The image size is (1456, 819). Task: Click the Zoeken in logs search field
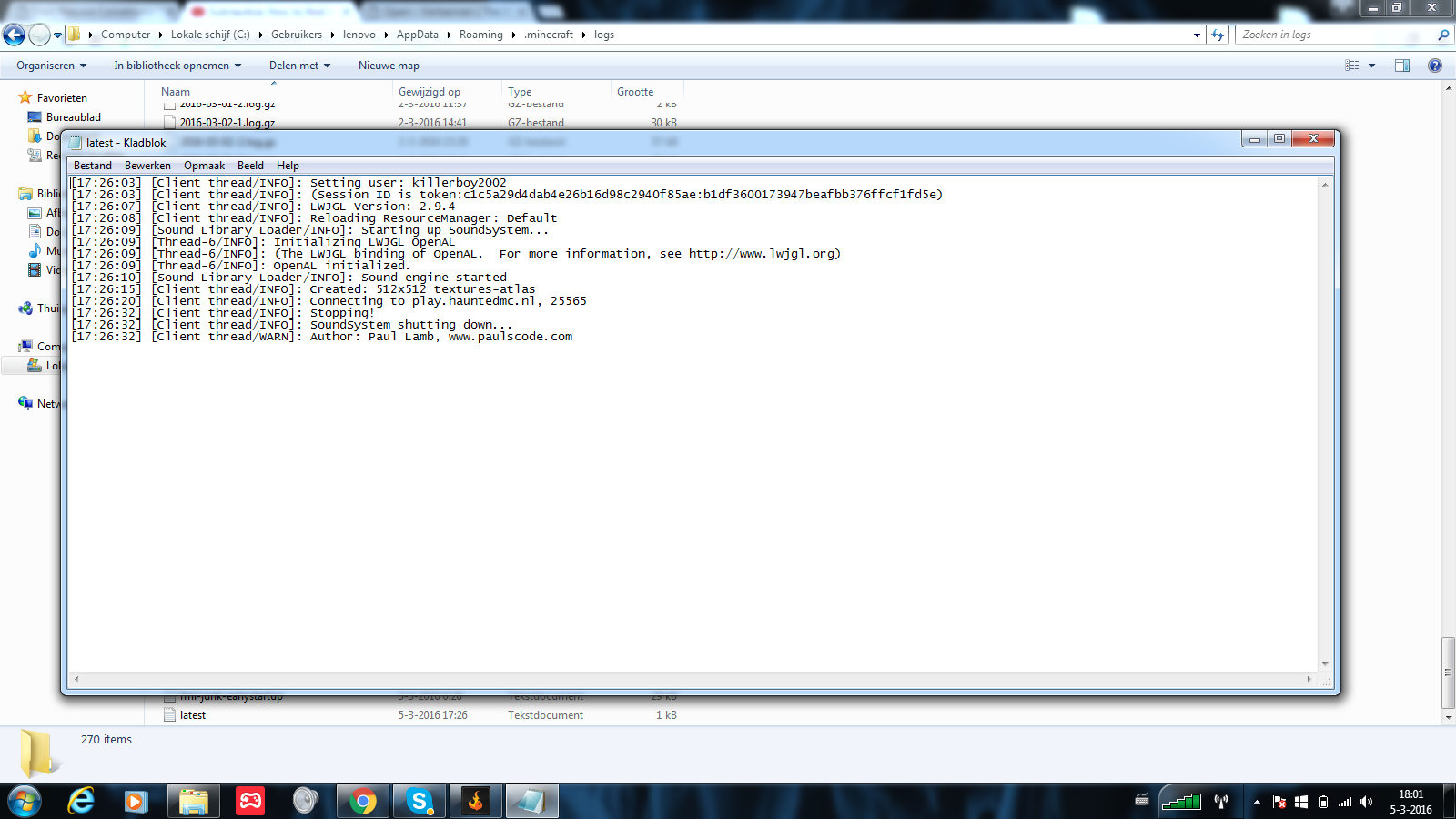1336,35
